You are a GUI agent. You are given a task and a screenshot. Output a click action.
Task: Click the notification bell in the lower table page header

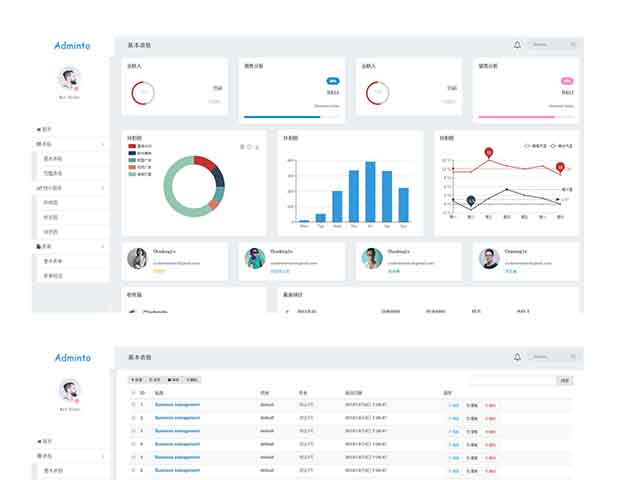[517, 357]
